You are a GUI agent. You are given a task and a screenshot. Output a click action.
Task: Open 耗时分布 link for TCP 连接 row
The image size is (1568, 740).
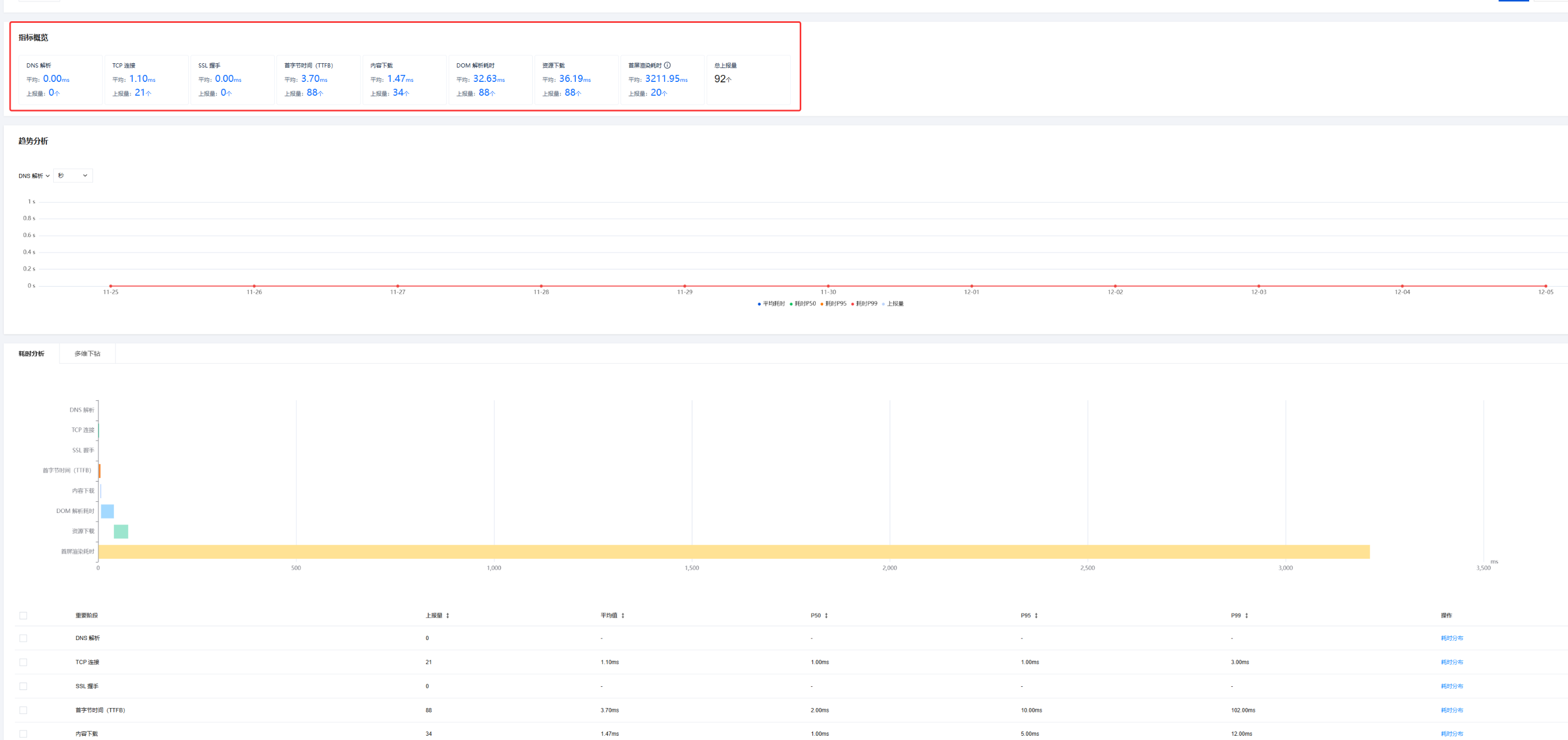point(1452,662)
